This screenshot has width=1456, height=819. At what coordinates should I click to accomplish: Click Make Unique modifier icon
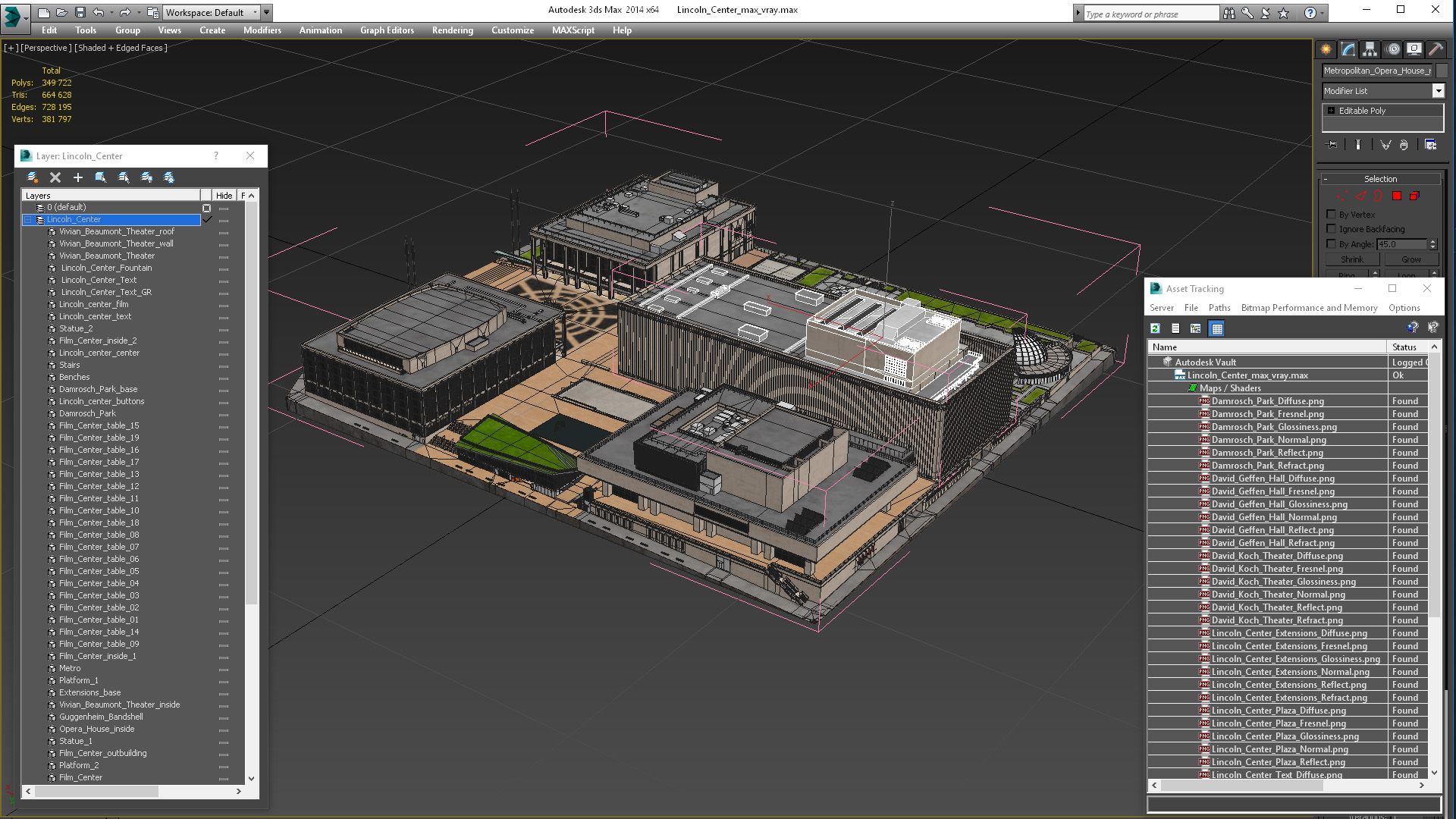coord(1385,145)
